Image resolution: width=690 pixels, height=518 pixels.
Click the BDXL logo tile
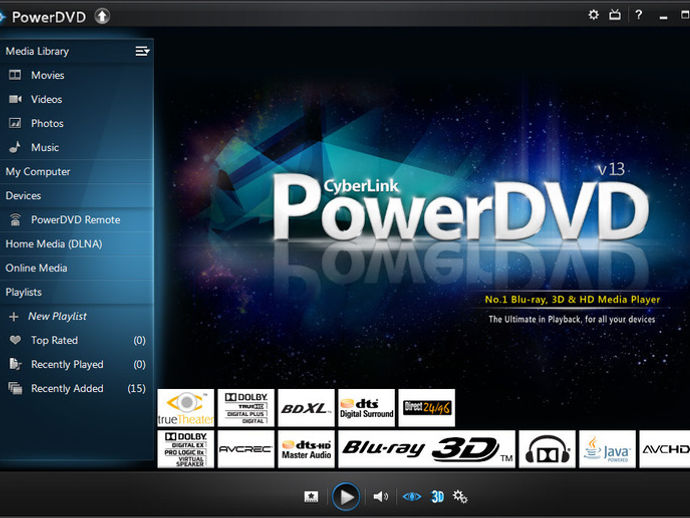[x=306, y=408]
